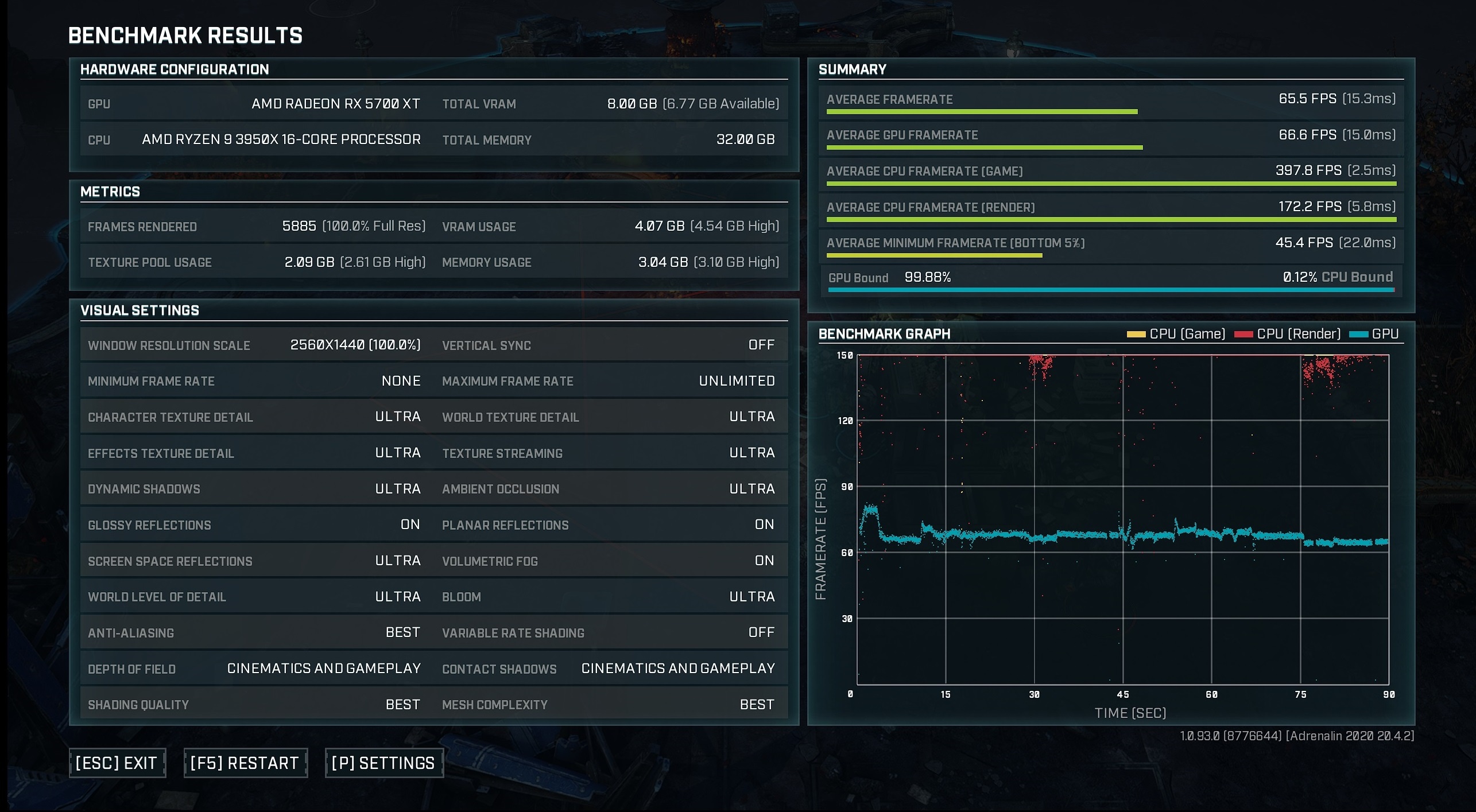Click the Mesh Complexity BEST value
The width and height of the screenshot is (1476, 812).
click(x=757, y=705)
